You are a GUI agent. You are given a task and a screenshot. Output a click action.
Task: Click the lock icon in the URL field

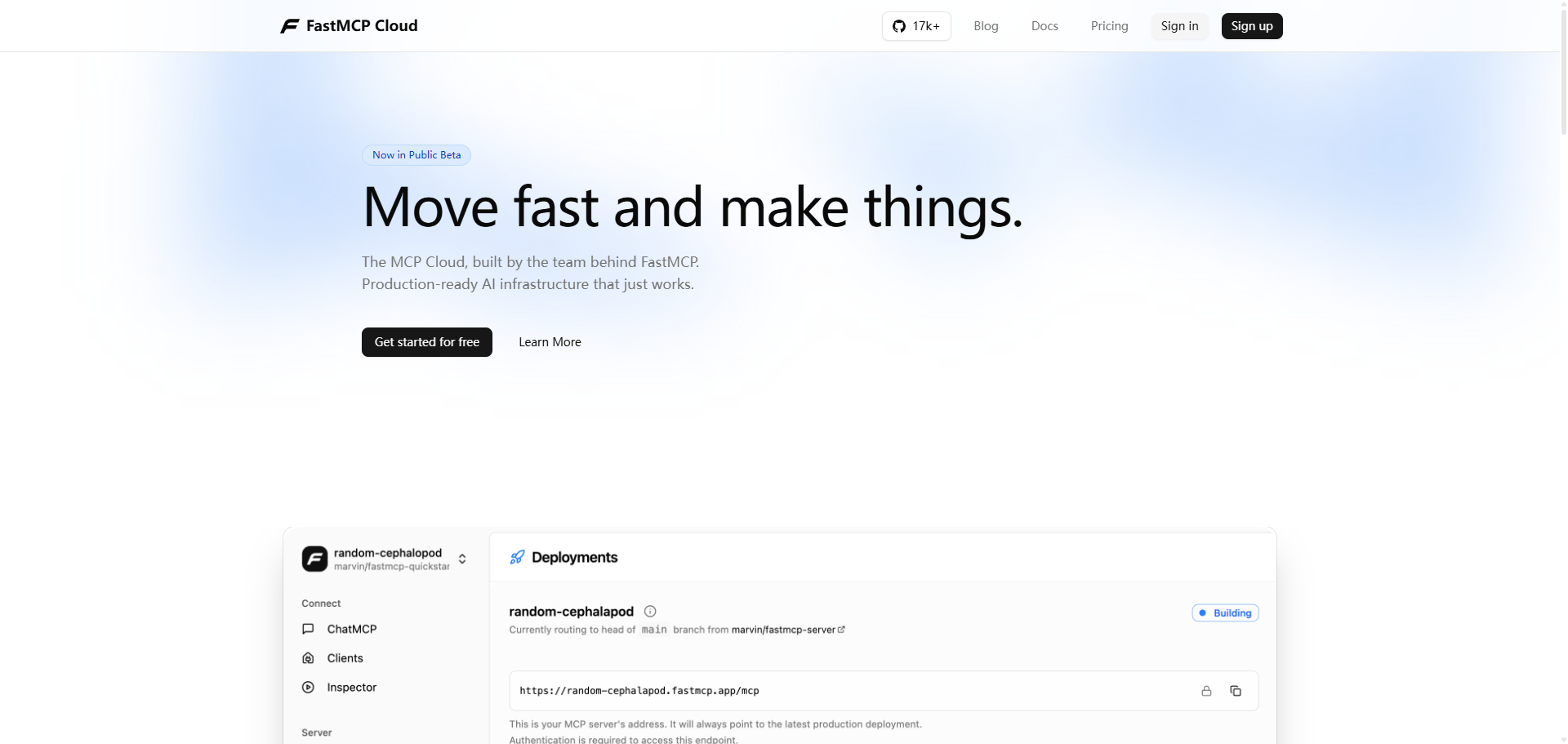pos(1206,691)
